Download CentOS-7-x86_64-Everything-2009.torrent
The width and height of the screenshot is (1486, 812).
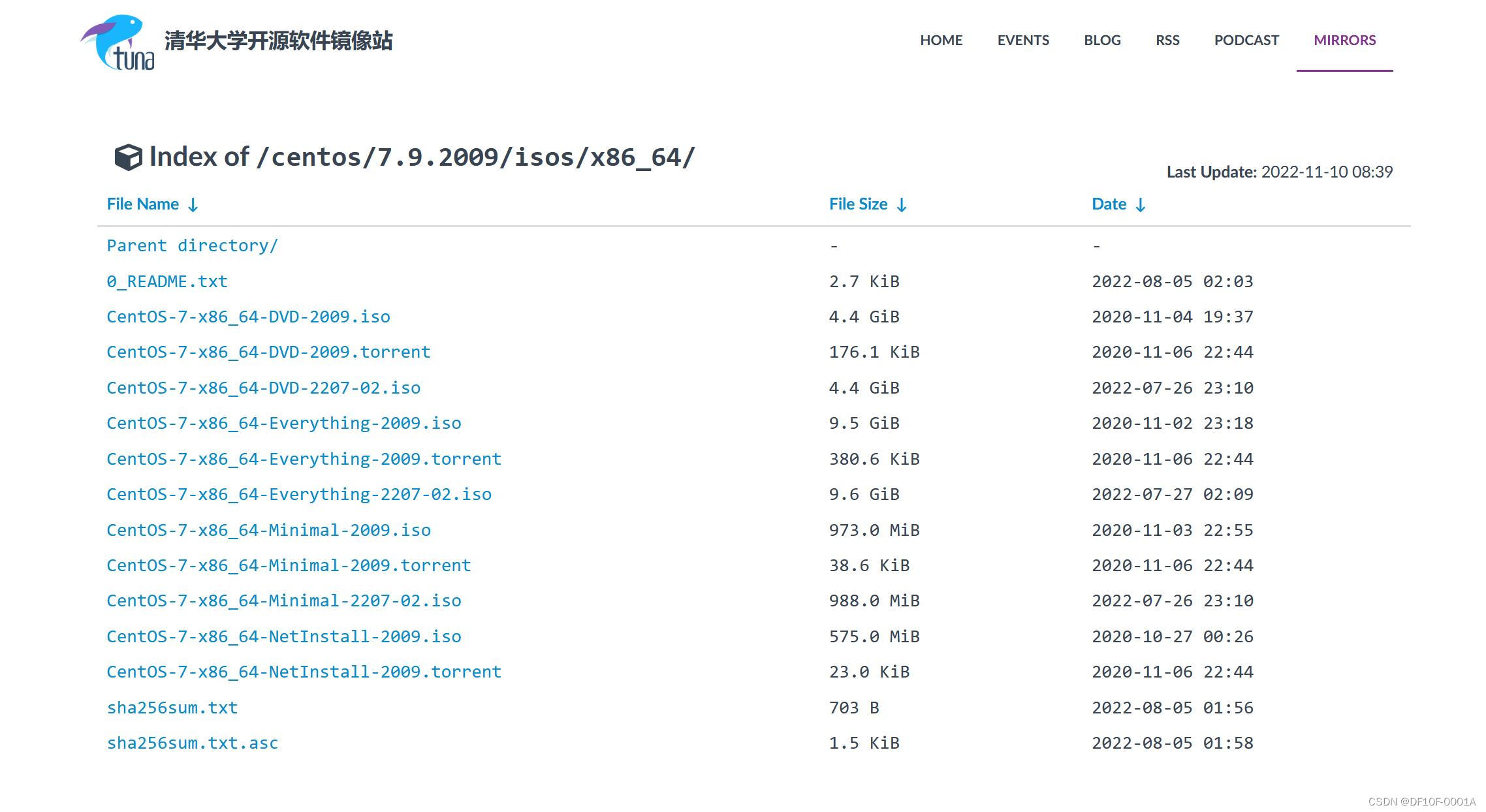pyautogui.click(x=304, y=459)
